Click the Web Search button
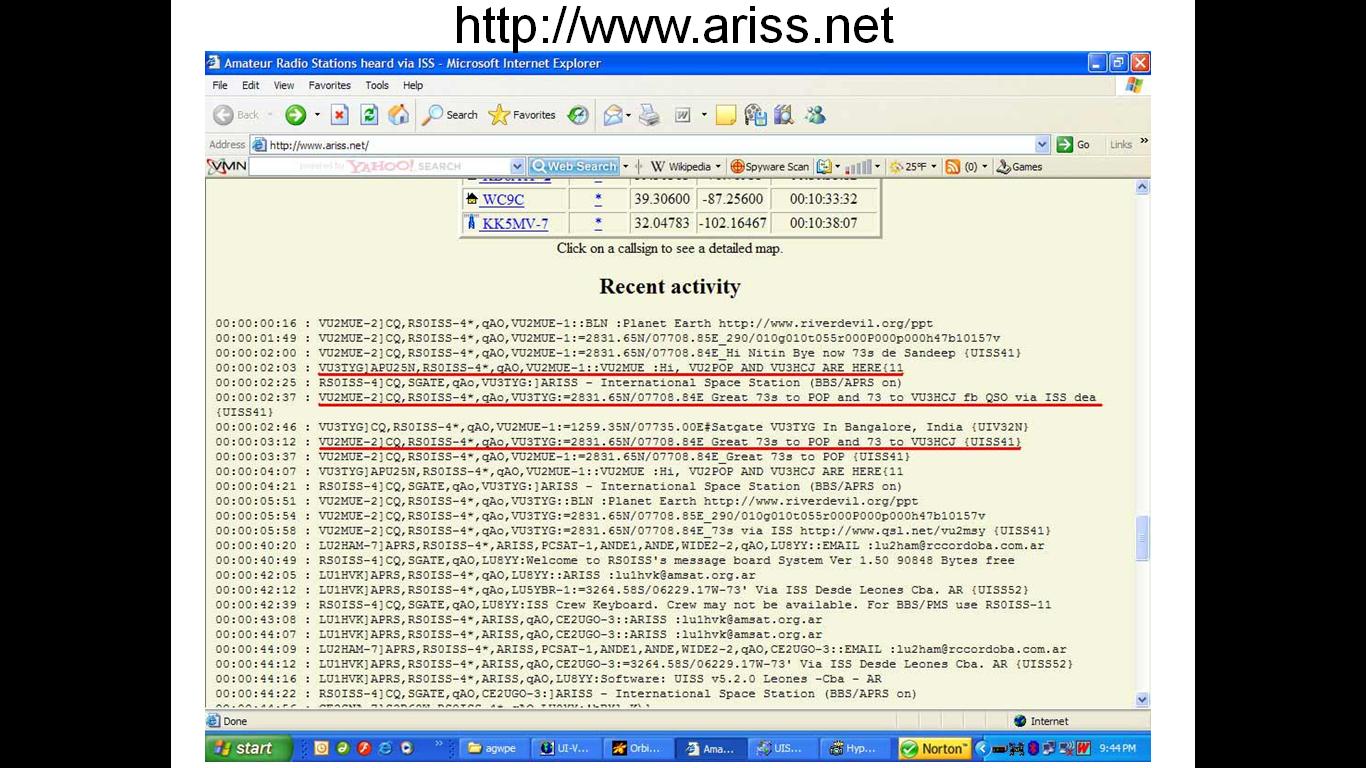The height and width of the screenshot is (768, 1366). click(574, 167)
